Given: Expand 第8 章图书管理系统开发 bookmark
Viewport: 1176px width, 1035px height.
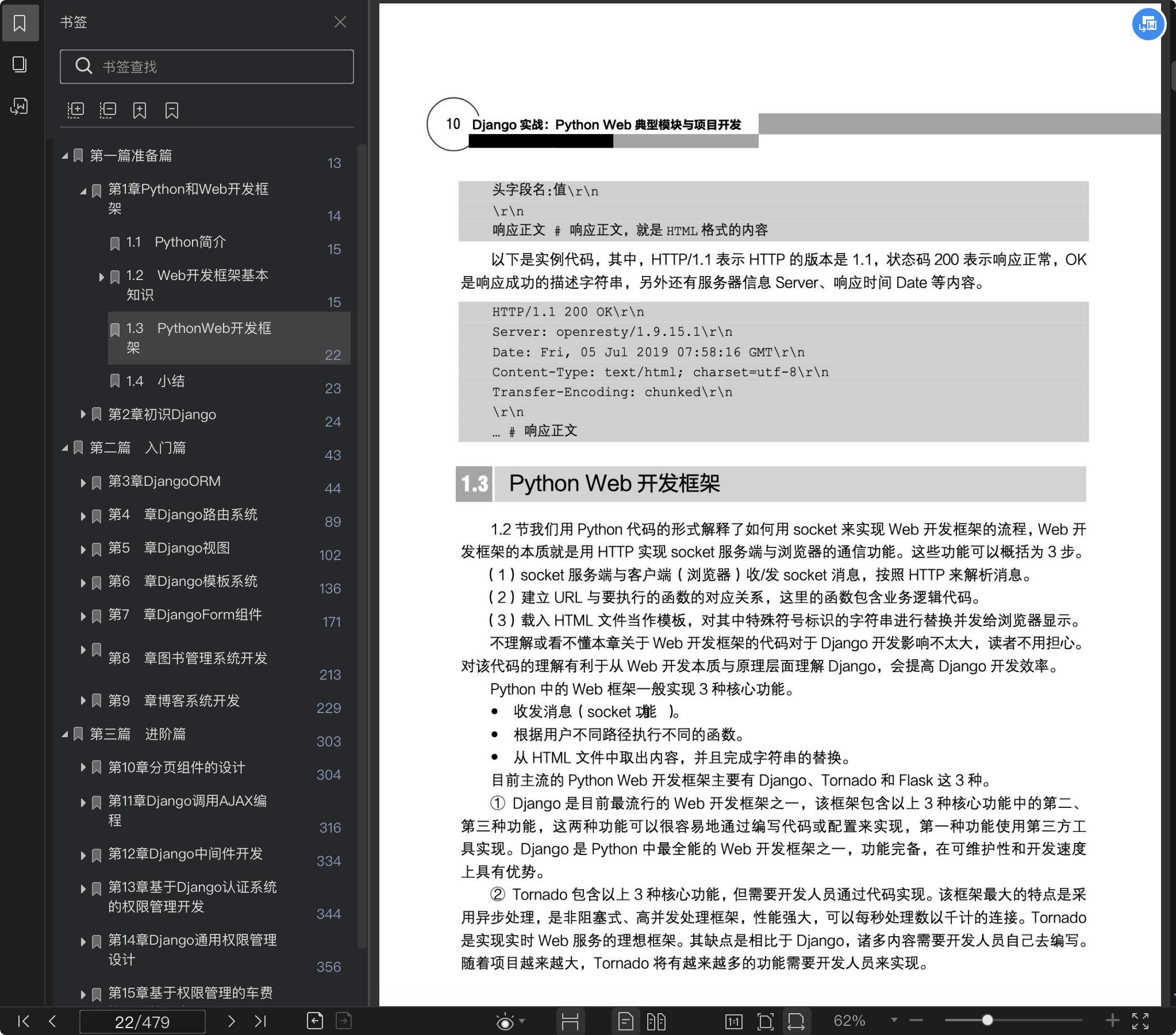Looking at the screenshot, I should (x=83, y=649).
